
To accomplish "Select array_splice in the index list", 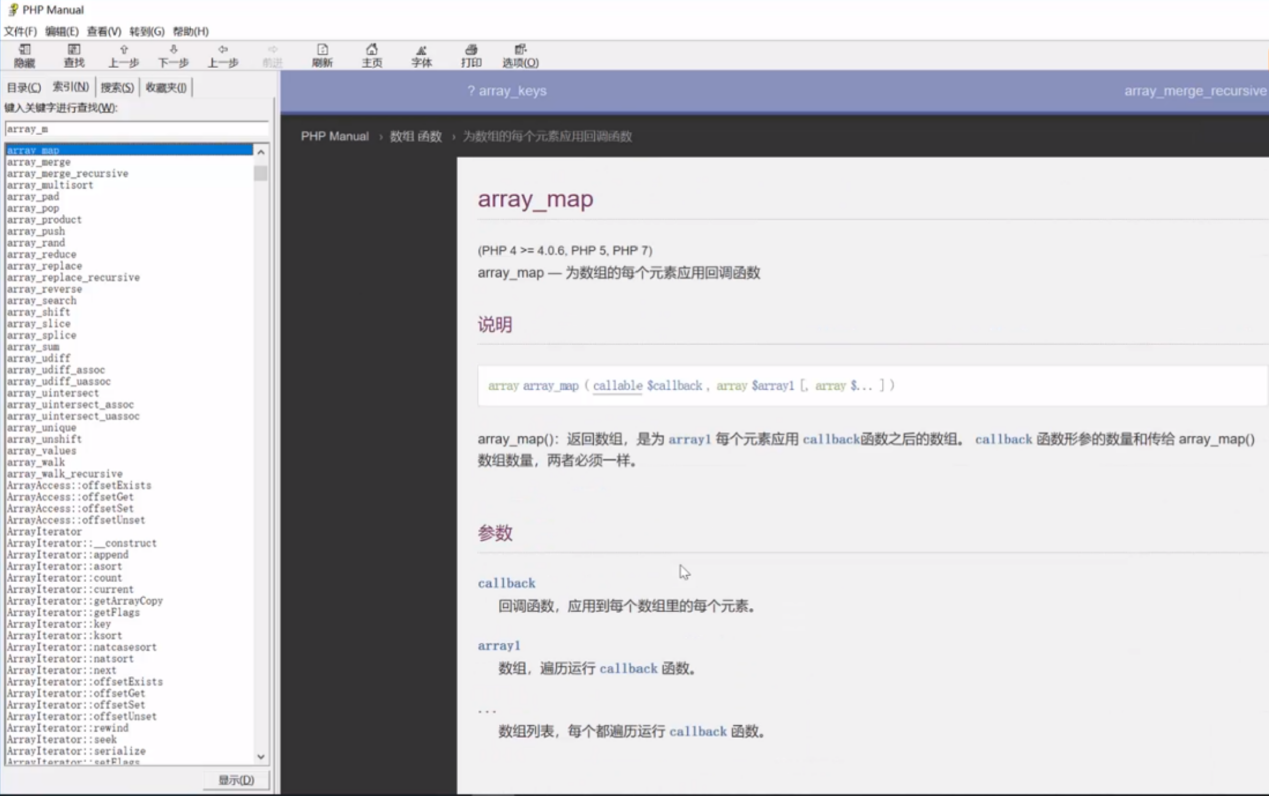I will [x=42, y=336].
